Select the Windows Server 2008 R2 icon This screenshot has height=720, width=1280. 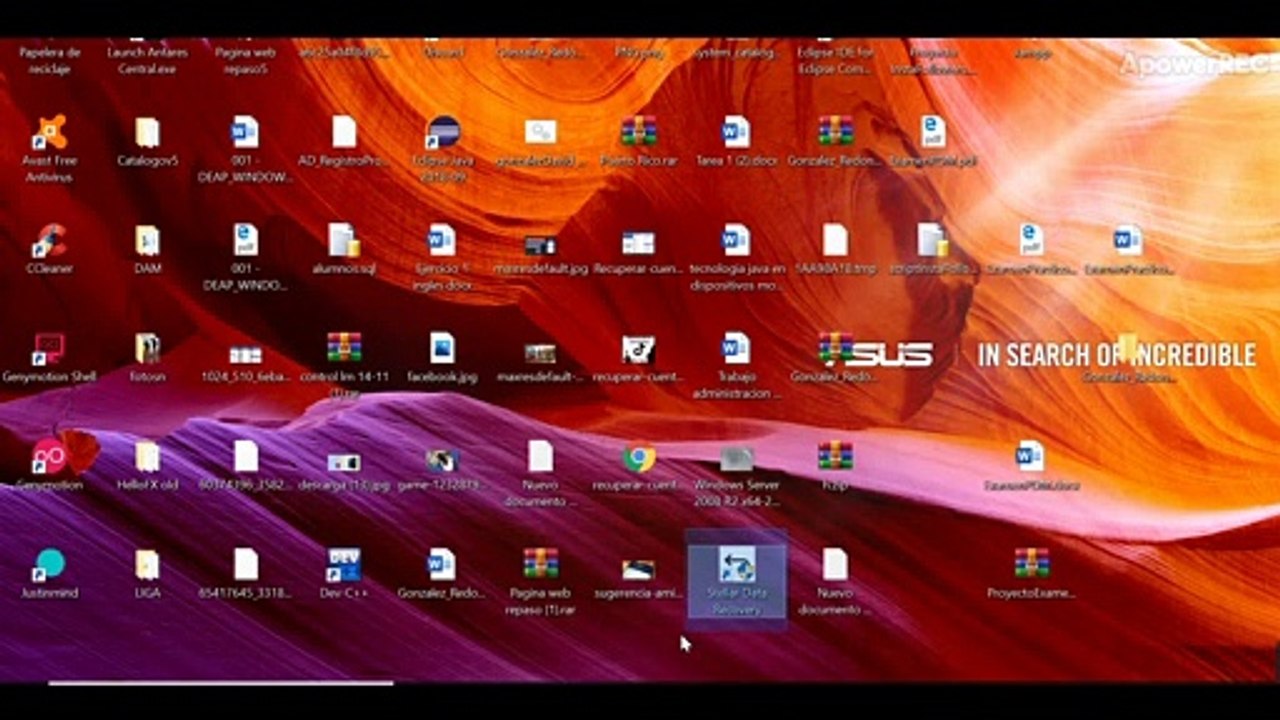coord(737,476)
